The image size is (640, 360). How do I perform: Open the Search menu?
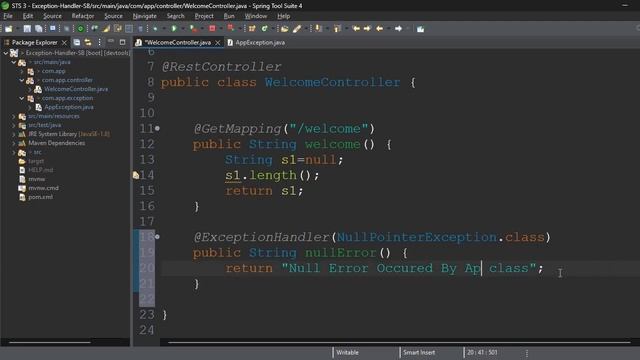[x=176, y=16]
